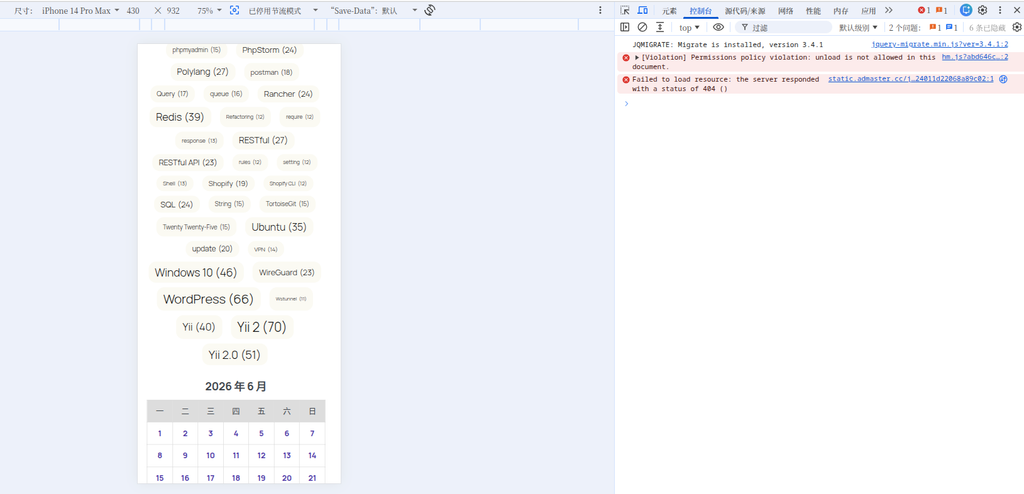Open DevTools settings gear in tab bar
Viewport: 1024px width, 494px height.
tap(982, 10)
